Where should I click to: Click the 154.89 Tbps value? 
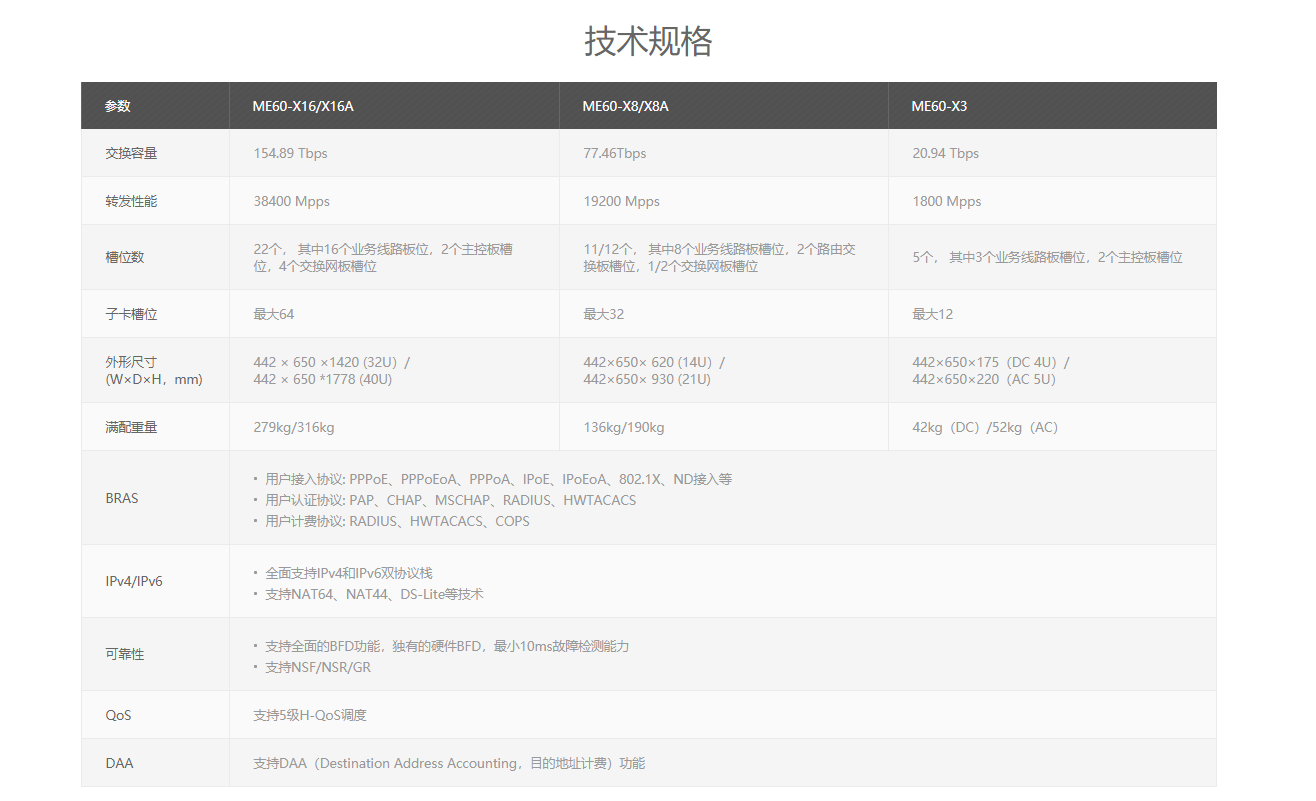click(291, 153)
